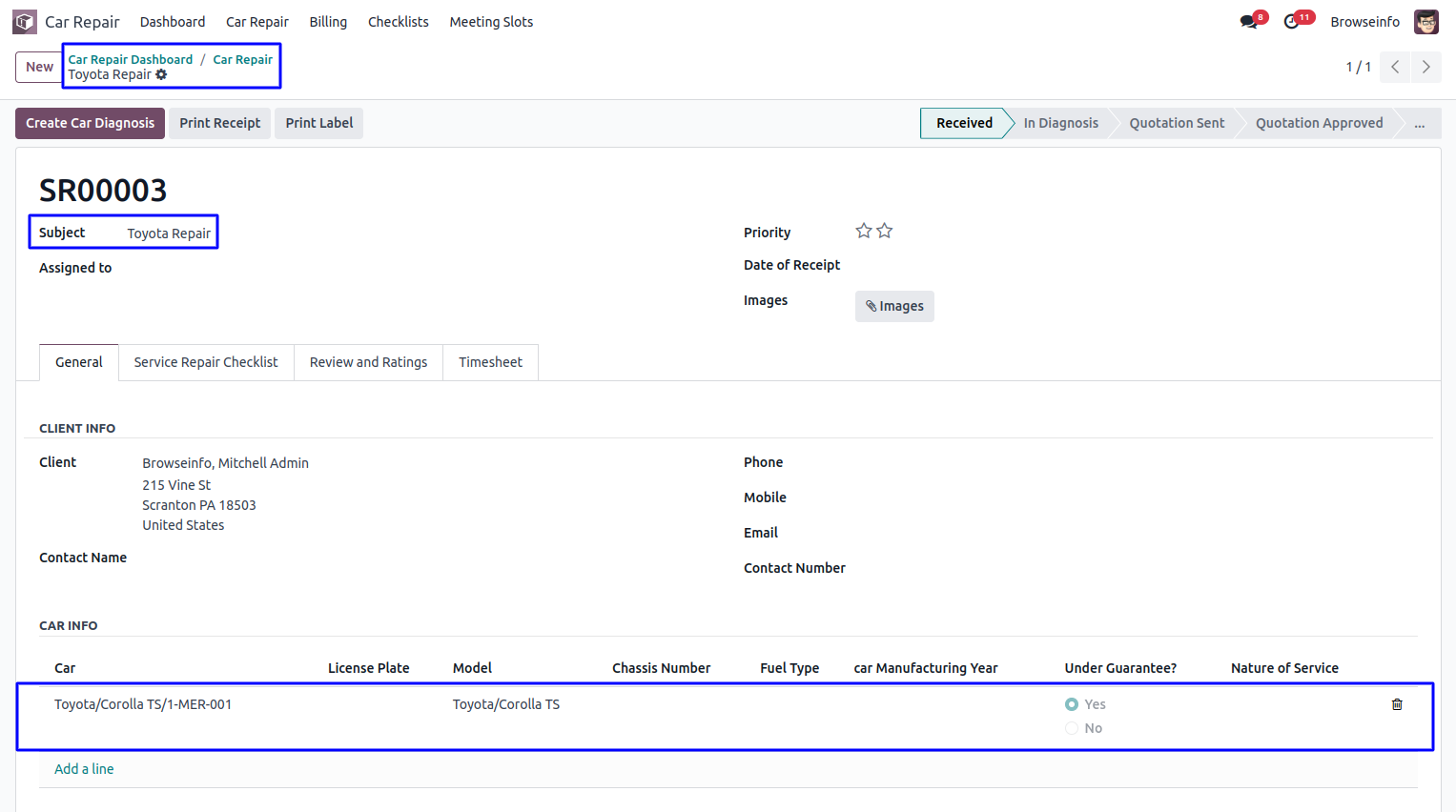Open the Billing menu
Screen dimensions: 1456x812
pyautogui.click(x=328, y=22)
